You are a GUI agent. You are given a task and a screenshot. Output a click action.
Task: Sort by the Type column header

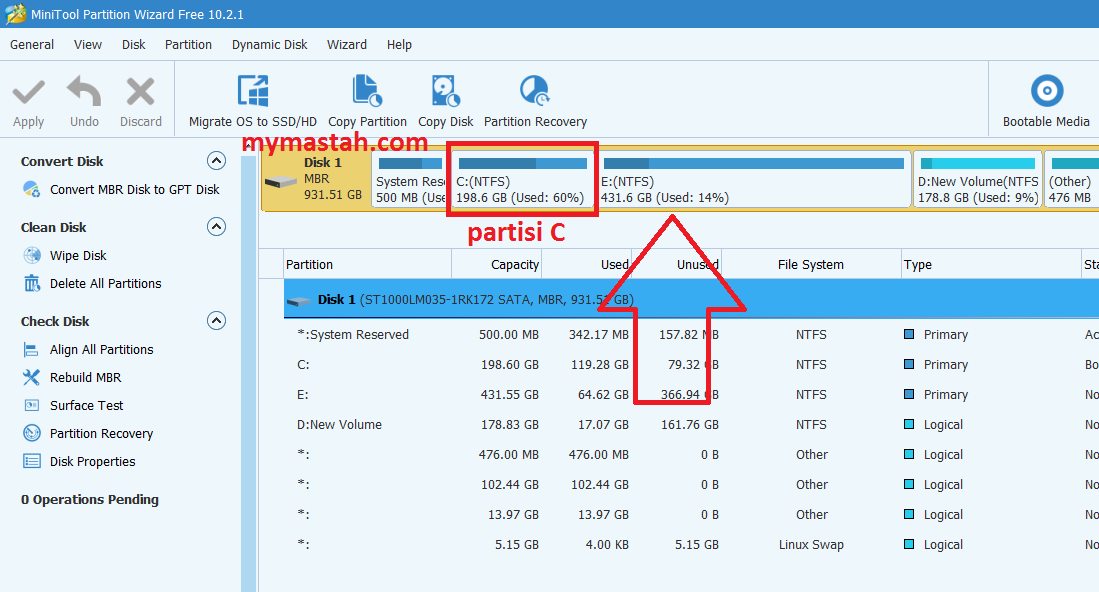pyautogui.click(x=991, y=264)
